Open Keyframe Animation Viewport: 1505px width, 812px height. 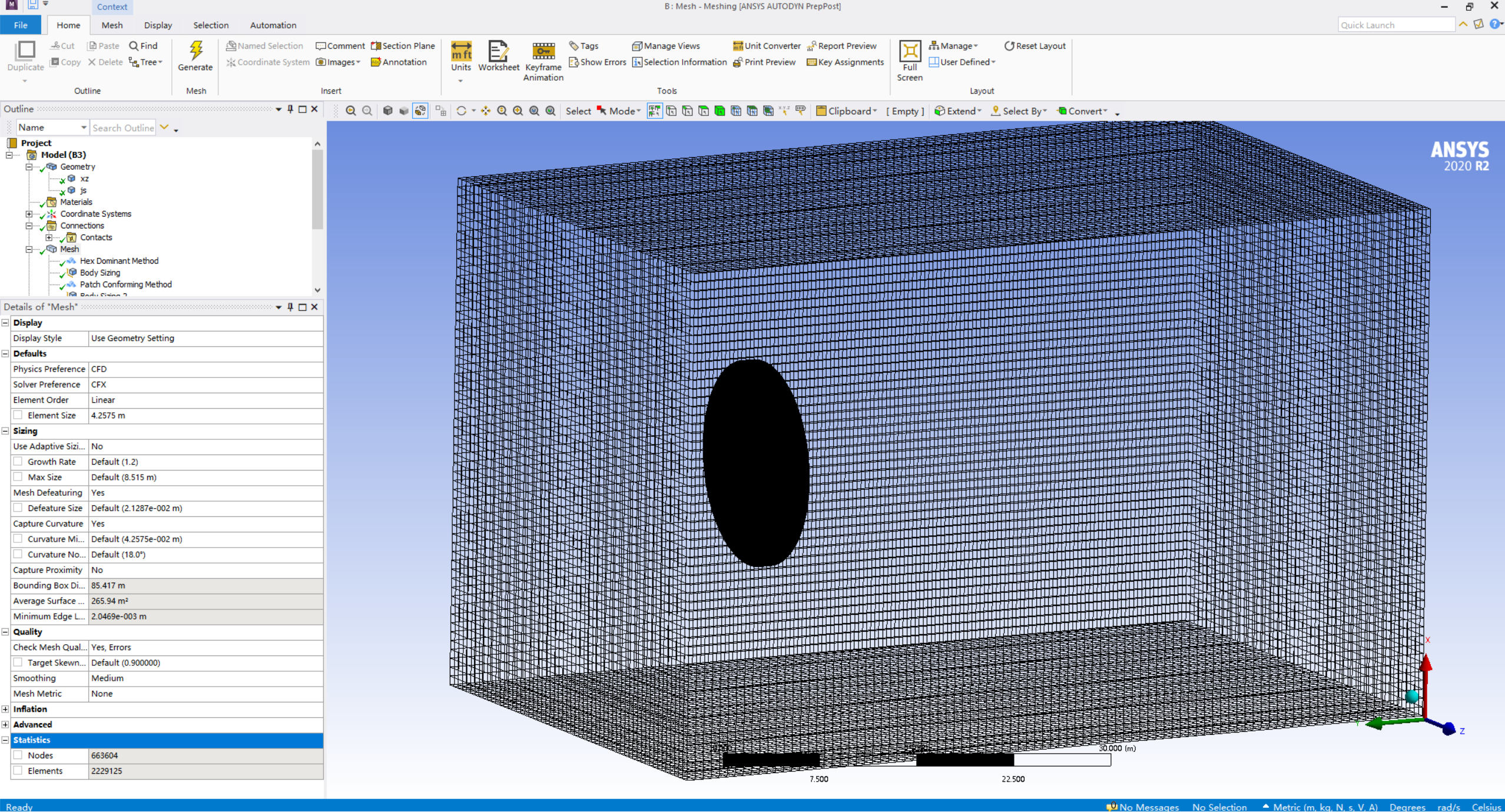543,61
